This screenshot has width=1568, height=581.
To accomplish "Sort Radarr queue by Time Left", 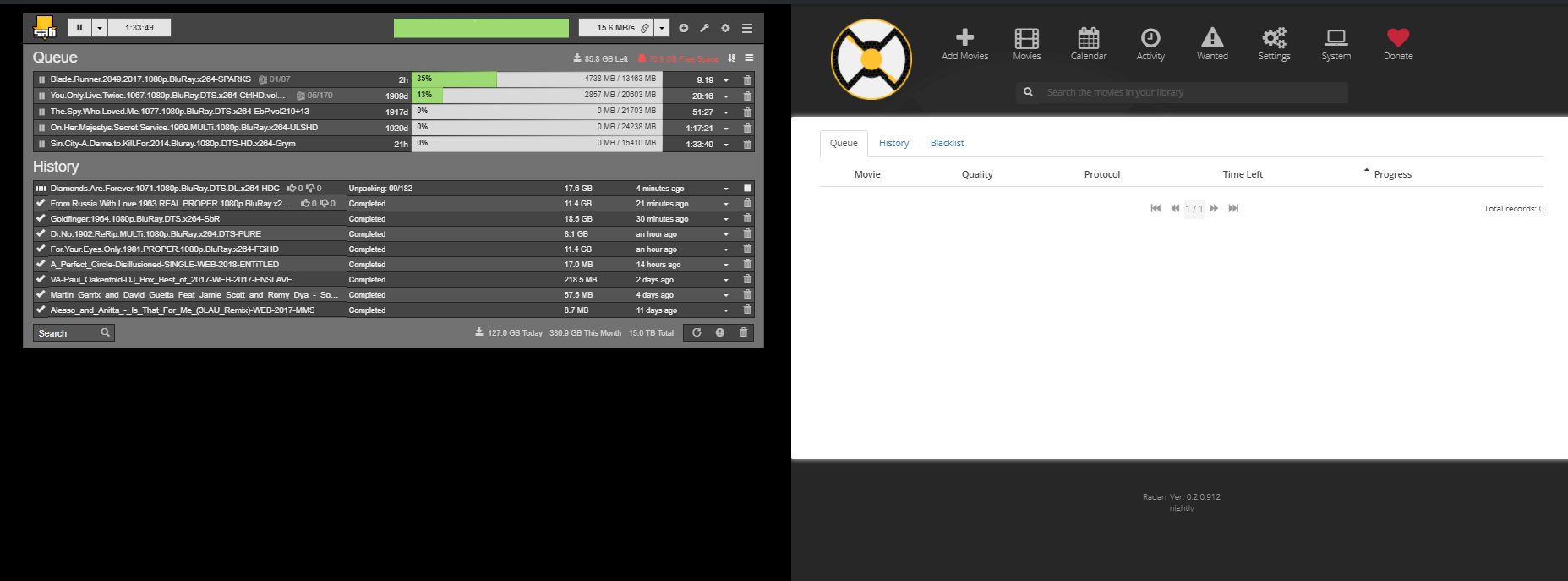I will pyautogui.click(x=1243, y=174).
